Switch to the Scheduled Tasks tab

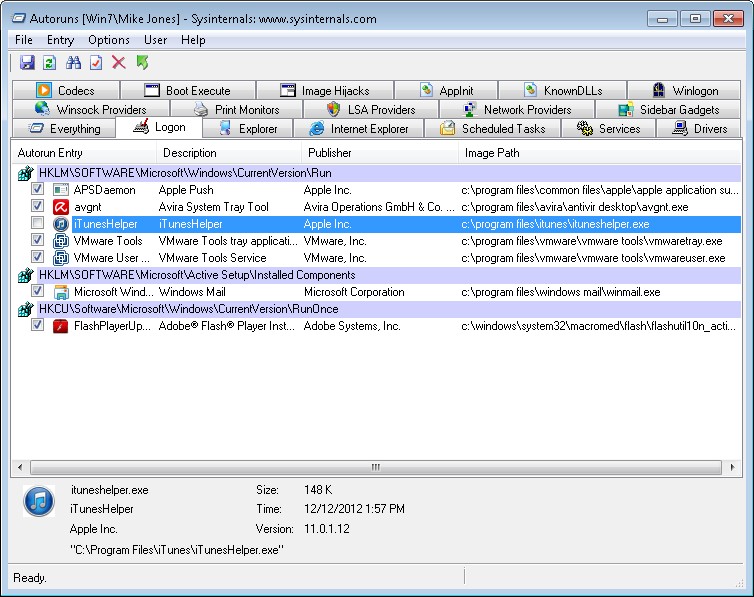tap(492, 129)
